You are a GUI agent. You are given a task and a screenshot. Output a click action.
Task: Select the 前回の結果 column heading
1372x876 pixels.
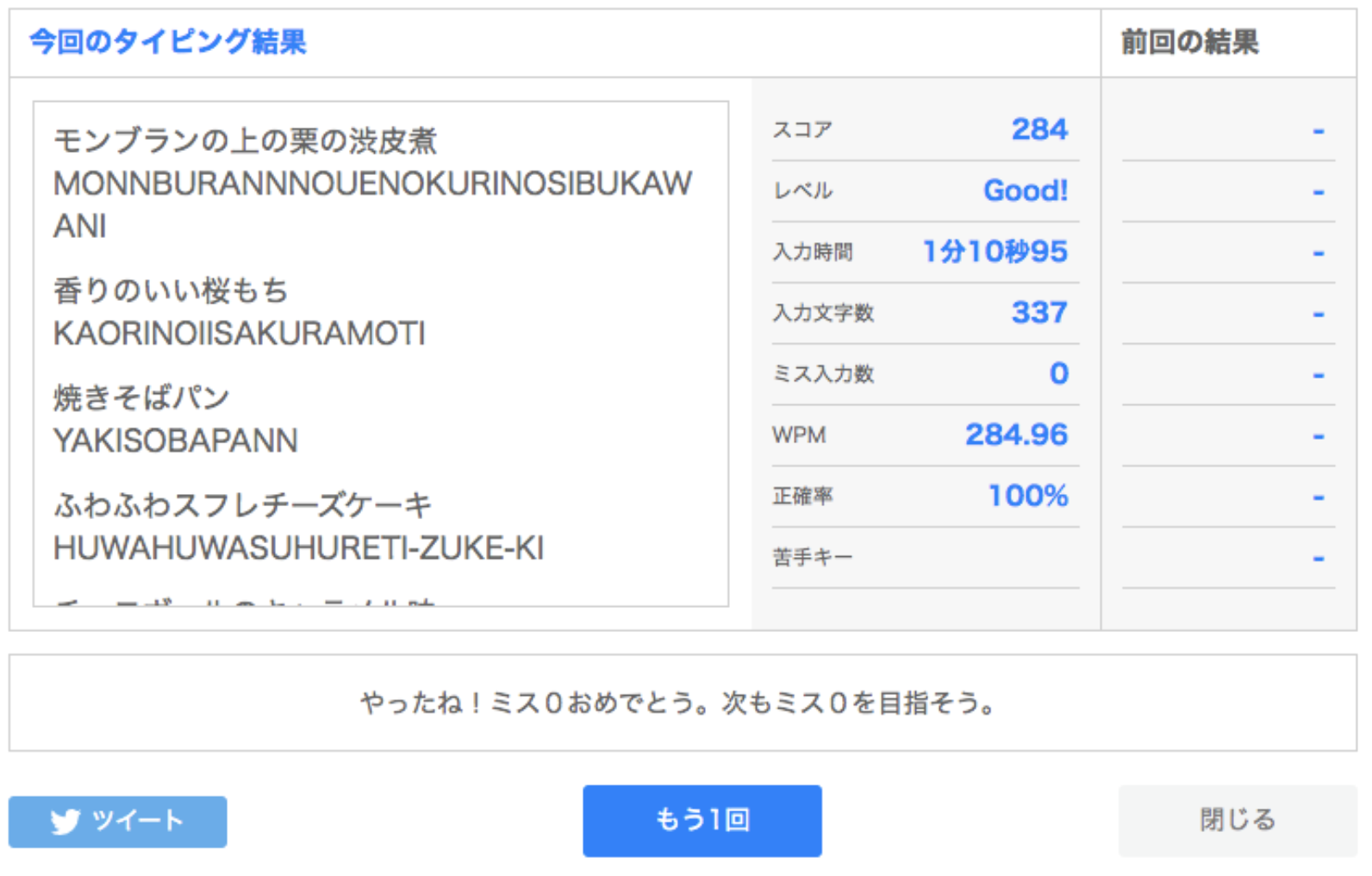tap(1189, 41)
